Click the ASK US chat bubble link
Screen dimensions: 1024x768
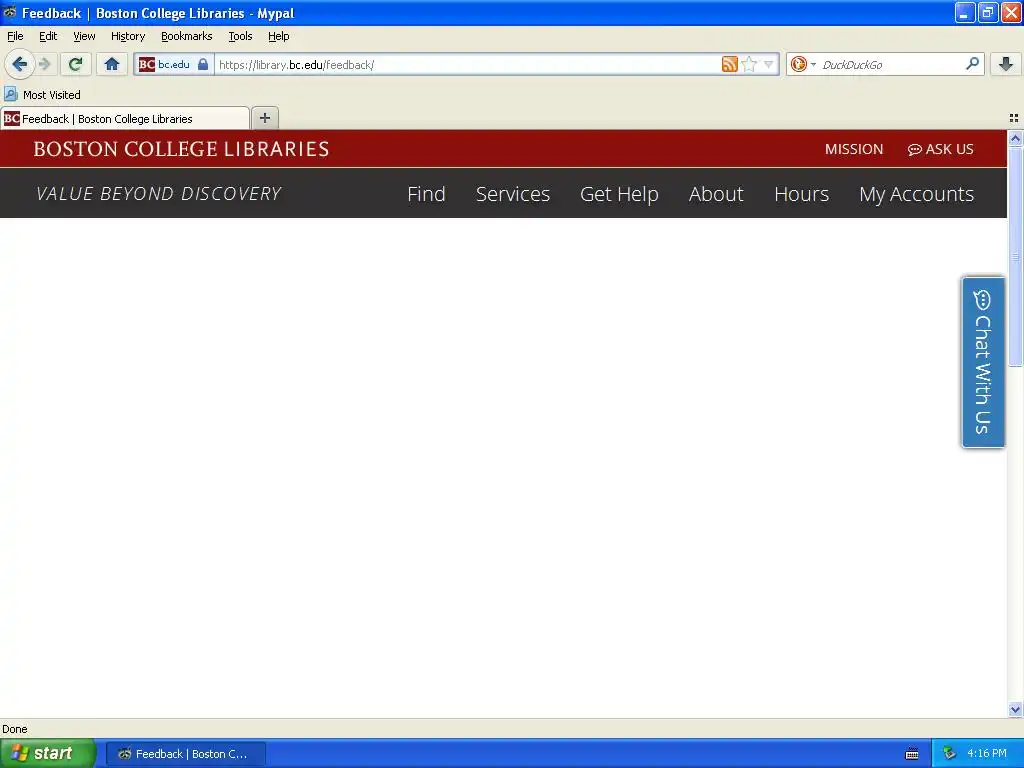[940, 149]
